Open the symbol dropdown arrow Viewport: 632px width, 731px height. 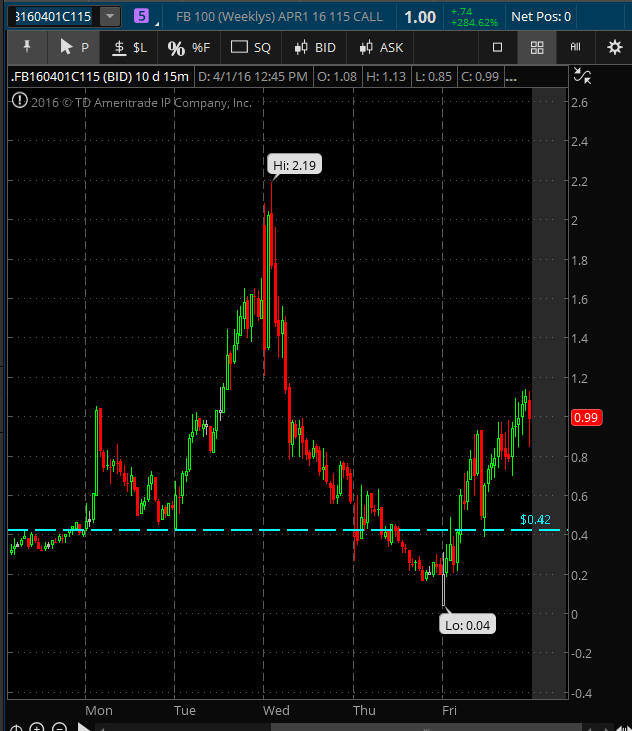point(110,16)
